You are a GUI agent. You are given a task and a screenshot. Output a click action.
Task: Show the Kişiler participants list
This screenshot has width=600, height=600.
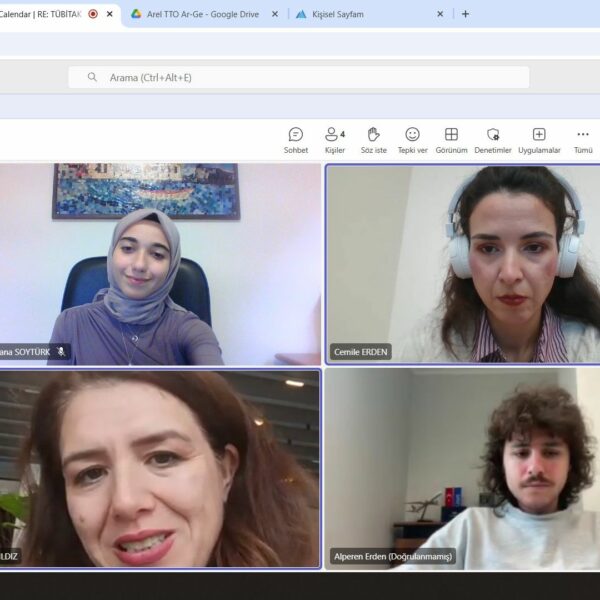click(334, 139)
